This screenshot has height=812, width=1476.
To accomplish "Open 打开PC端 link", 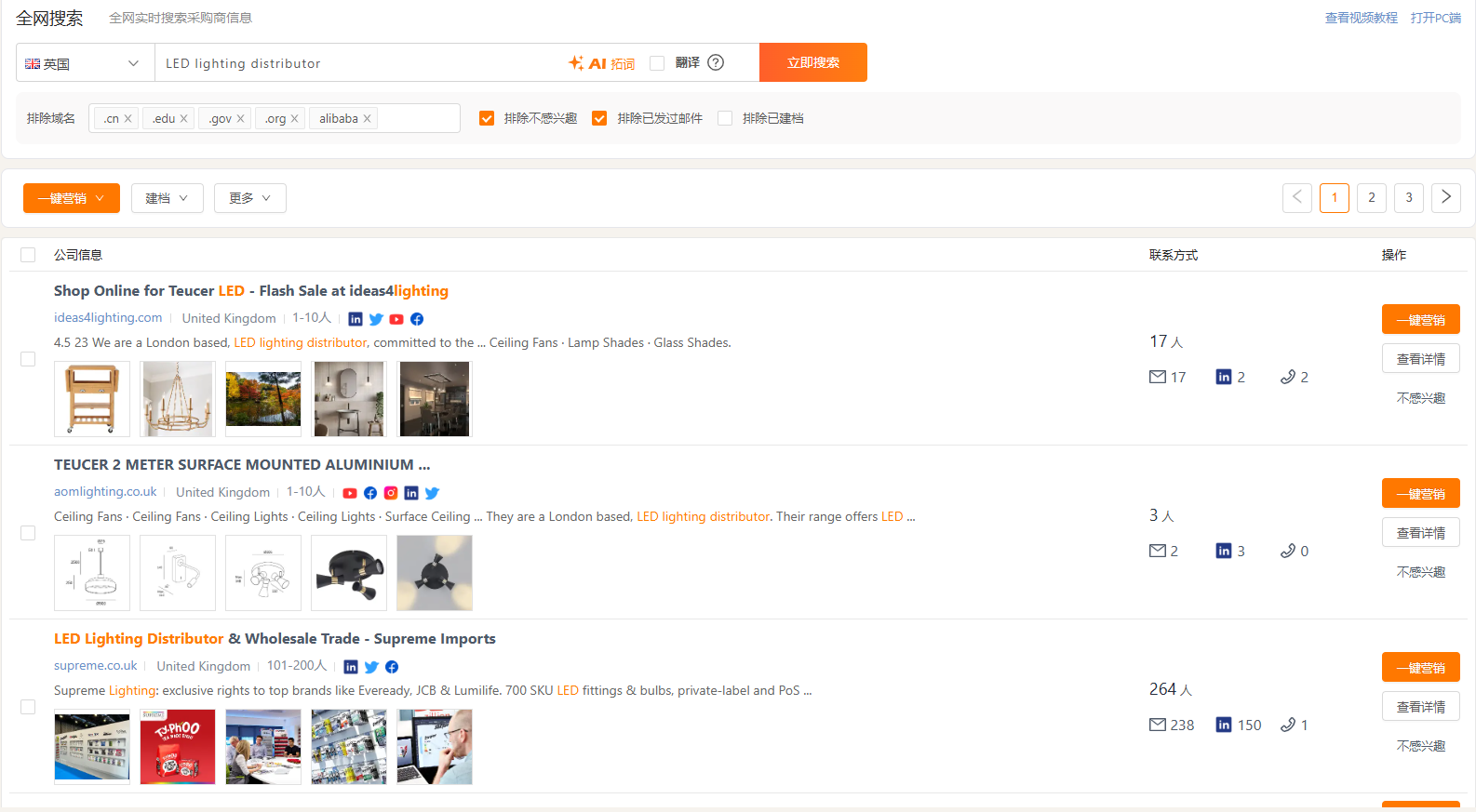I will click(x=1436, y=18).
